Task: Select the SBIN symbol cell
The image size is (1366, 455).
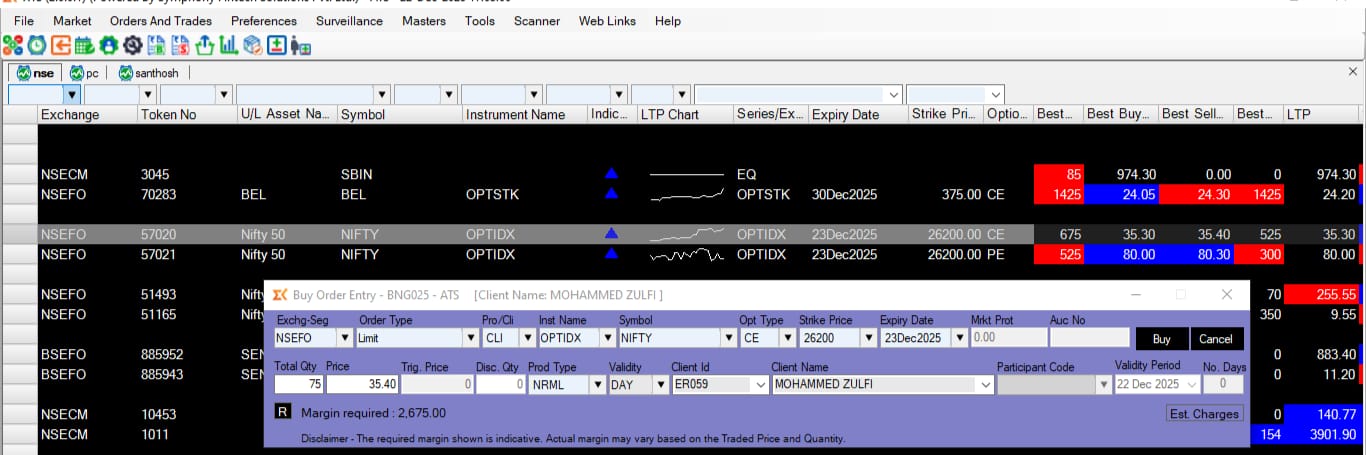Action: pos(400,174)
